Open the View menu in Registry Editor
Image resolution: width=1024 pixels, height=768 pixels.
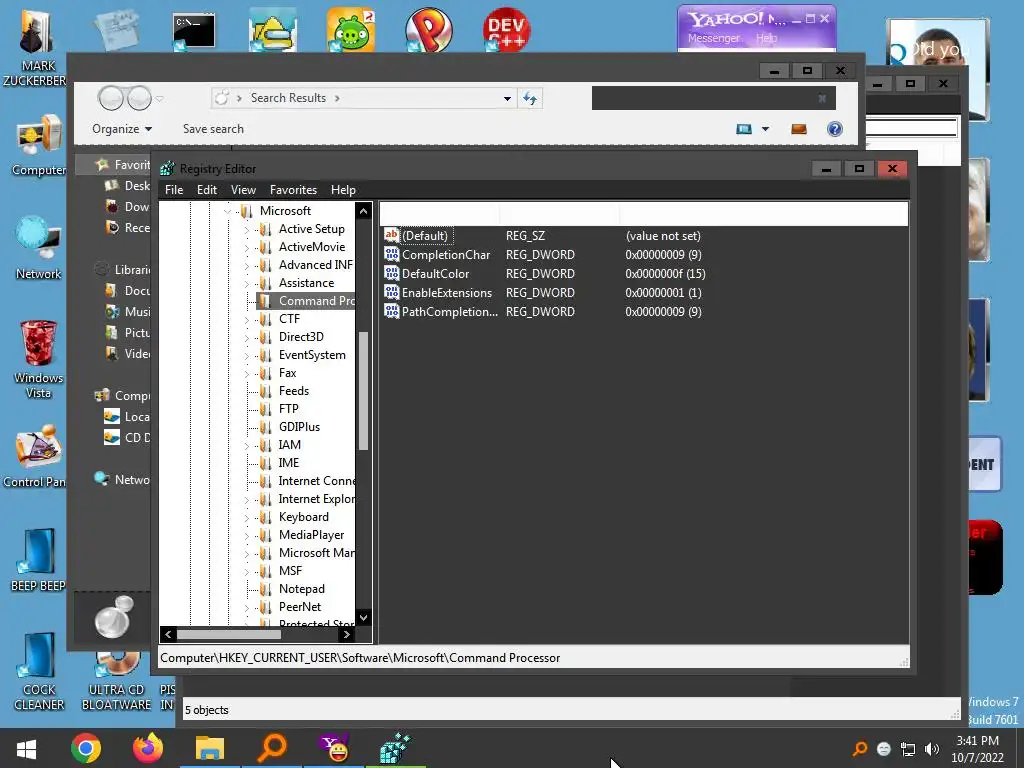pyautogui.click(x=243, y=190)
